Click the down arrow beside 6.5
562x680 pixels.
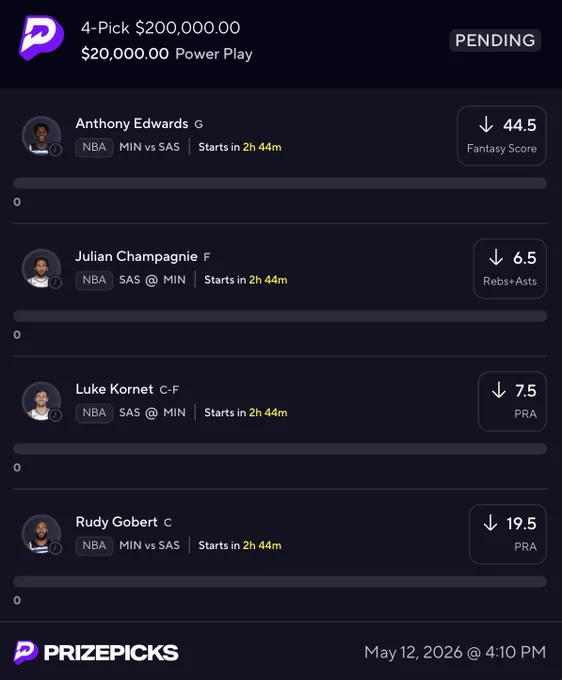tap(496, 257)
